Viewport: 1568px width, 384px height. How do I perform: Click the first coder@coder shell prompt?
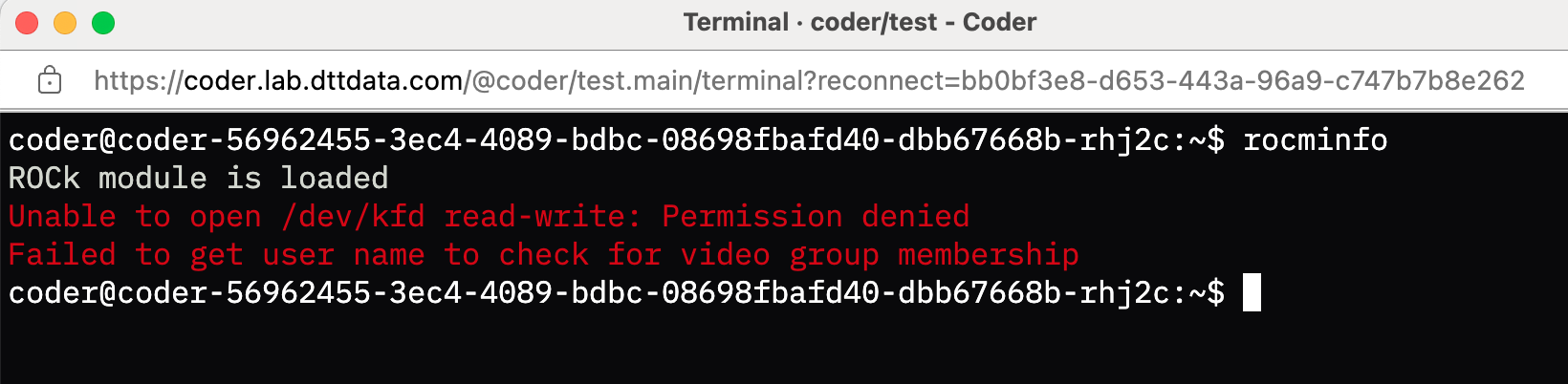pos(616,140)
